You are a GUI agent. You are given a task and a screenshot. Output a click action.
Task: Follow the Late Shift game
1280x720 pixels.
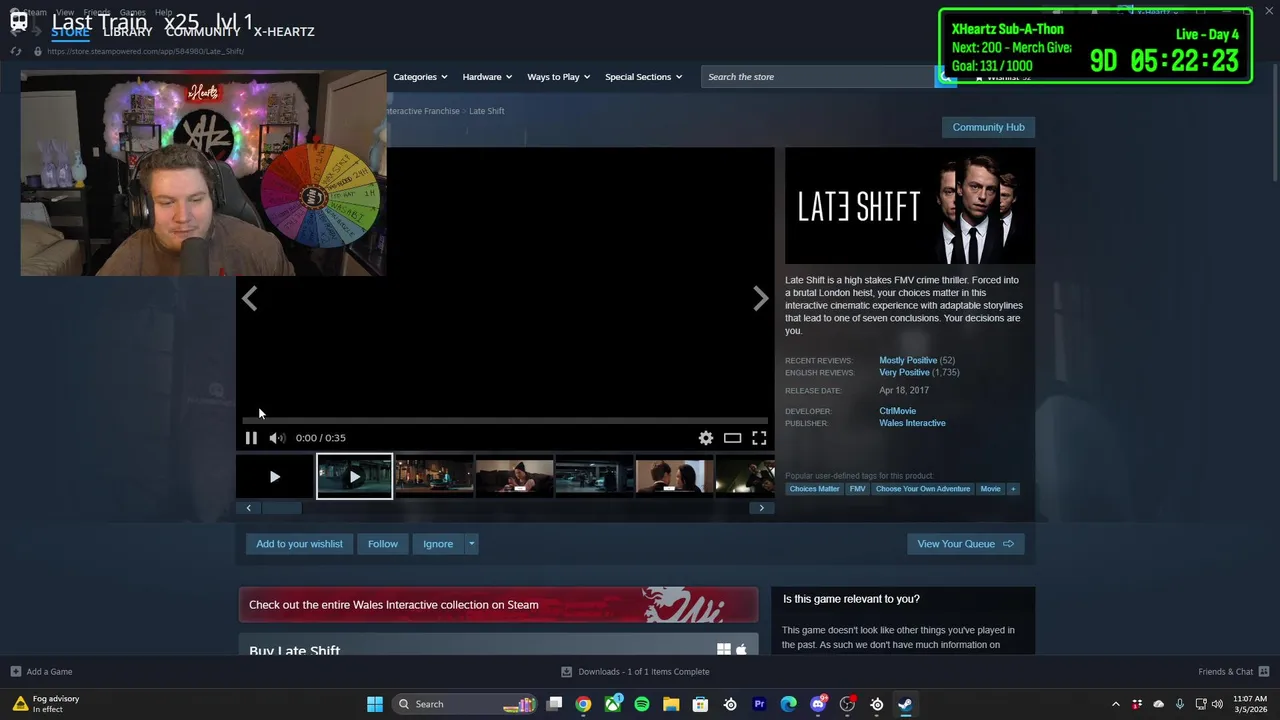383,544
